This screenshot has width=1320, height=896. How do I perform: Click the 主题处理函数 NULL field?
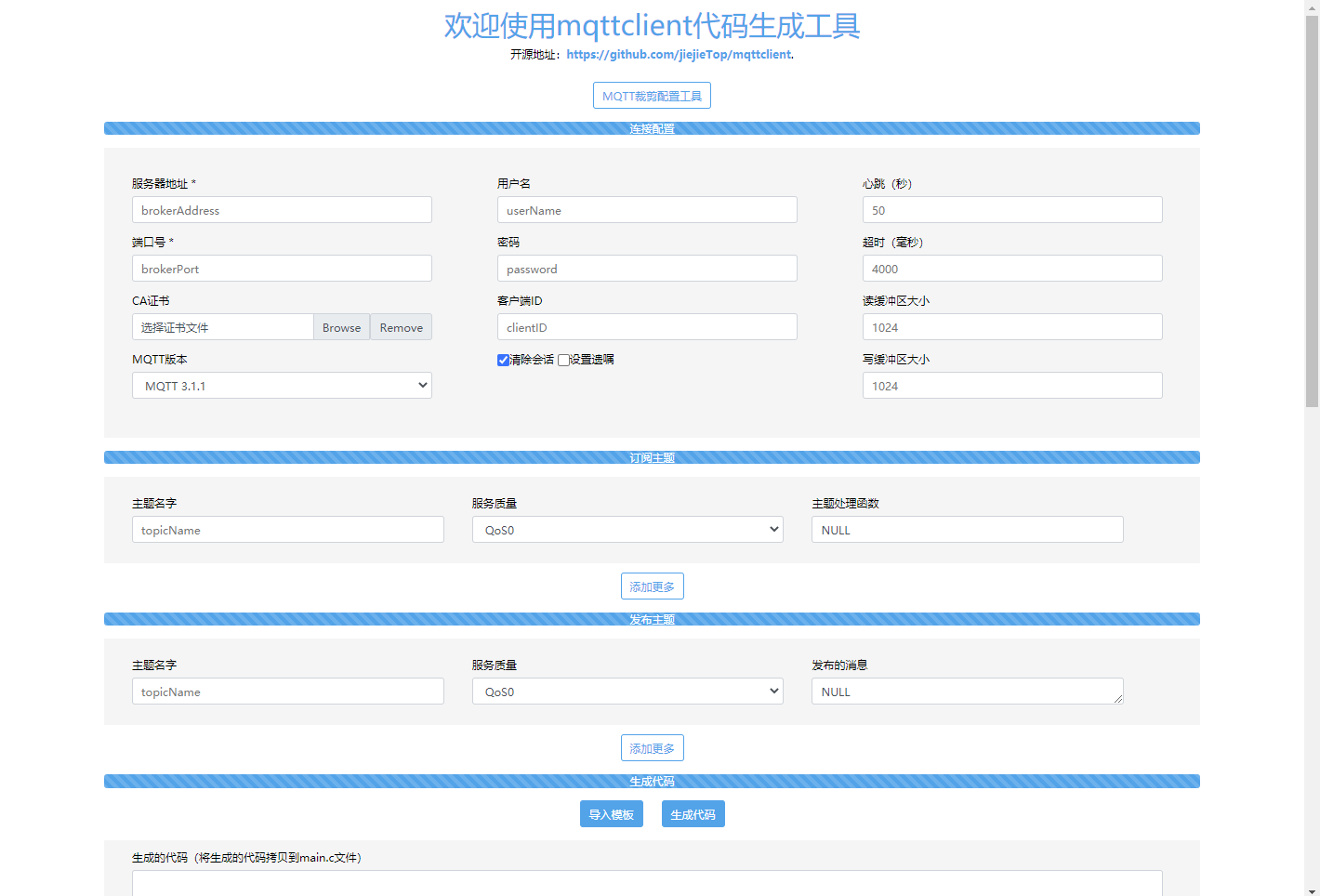[967, 529]
